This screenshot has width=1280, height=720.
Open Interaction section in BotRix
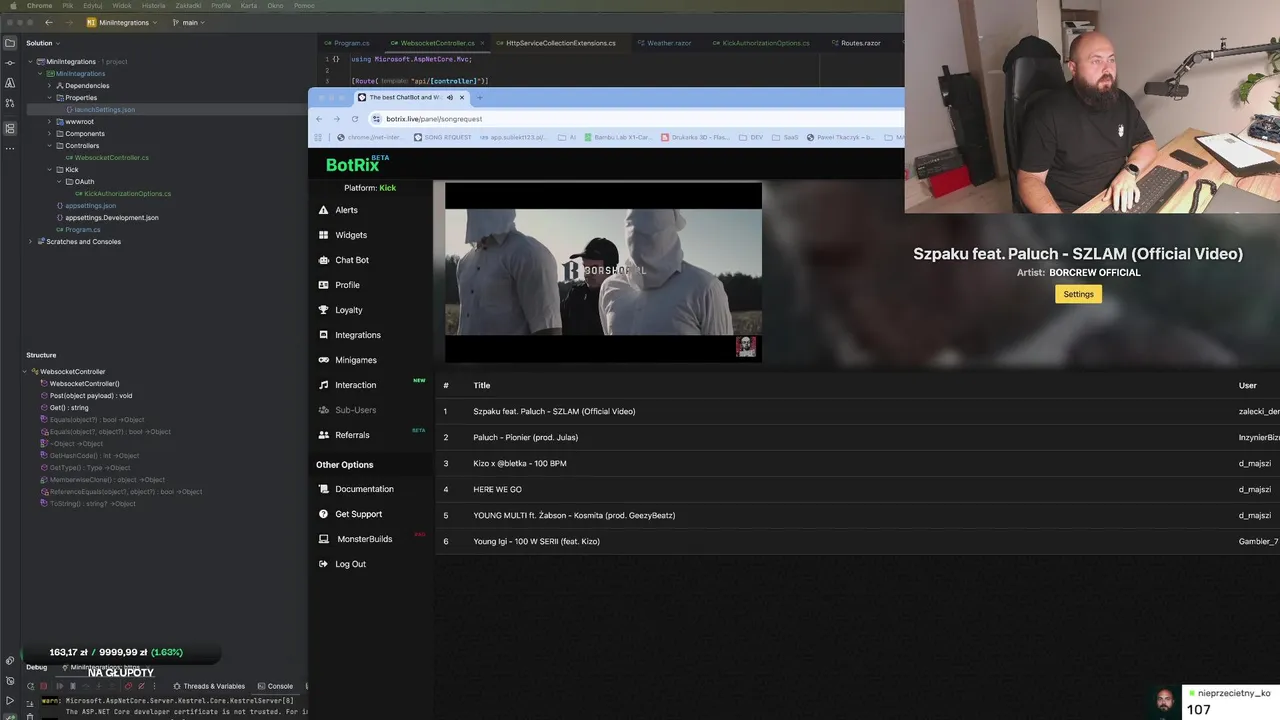347,385
